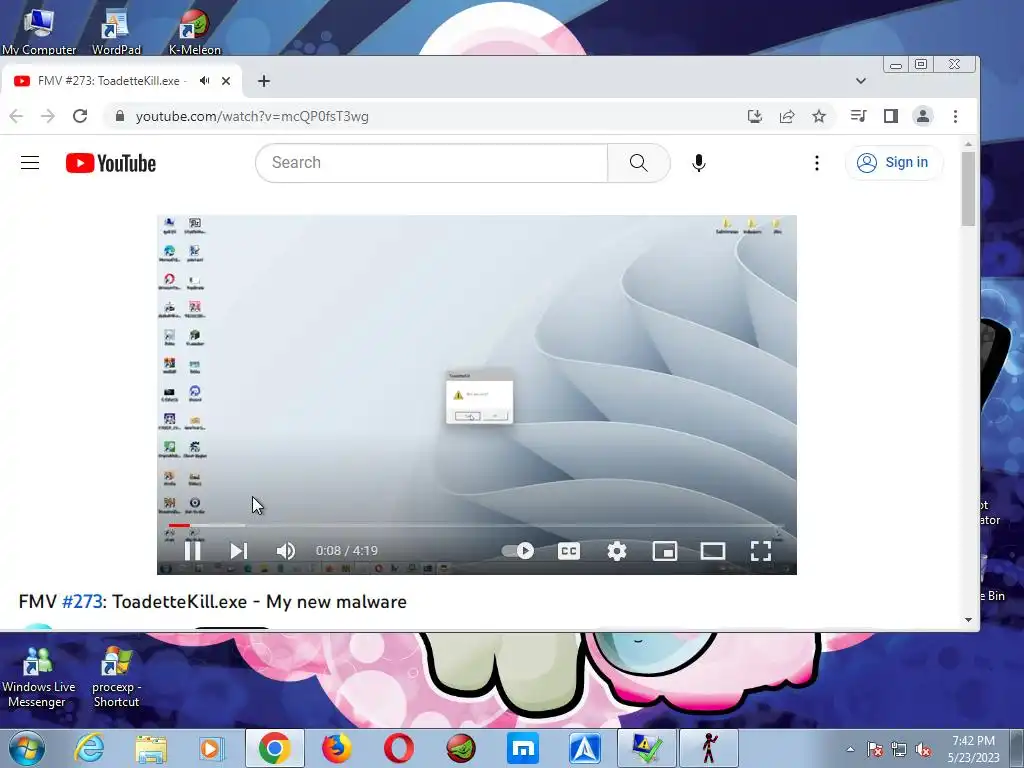Image resolution: width=1024 pixels, height=768 pixels.
Task: Share this page icon
Action: (787, 116)
